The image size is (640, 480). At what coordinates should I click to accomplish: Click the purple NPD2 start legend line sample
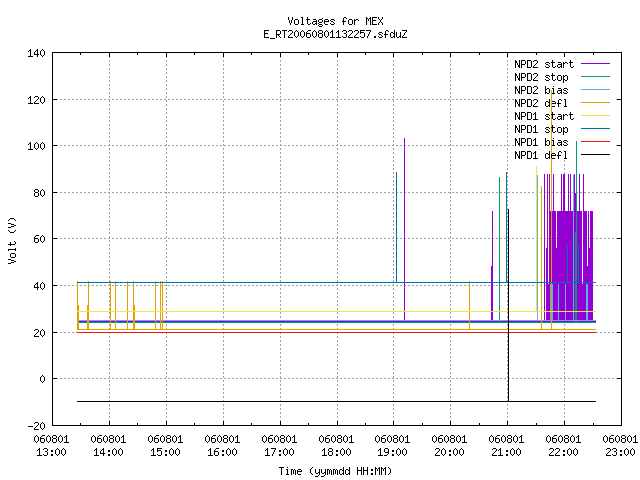tap(595, 64)
